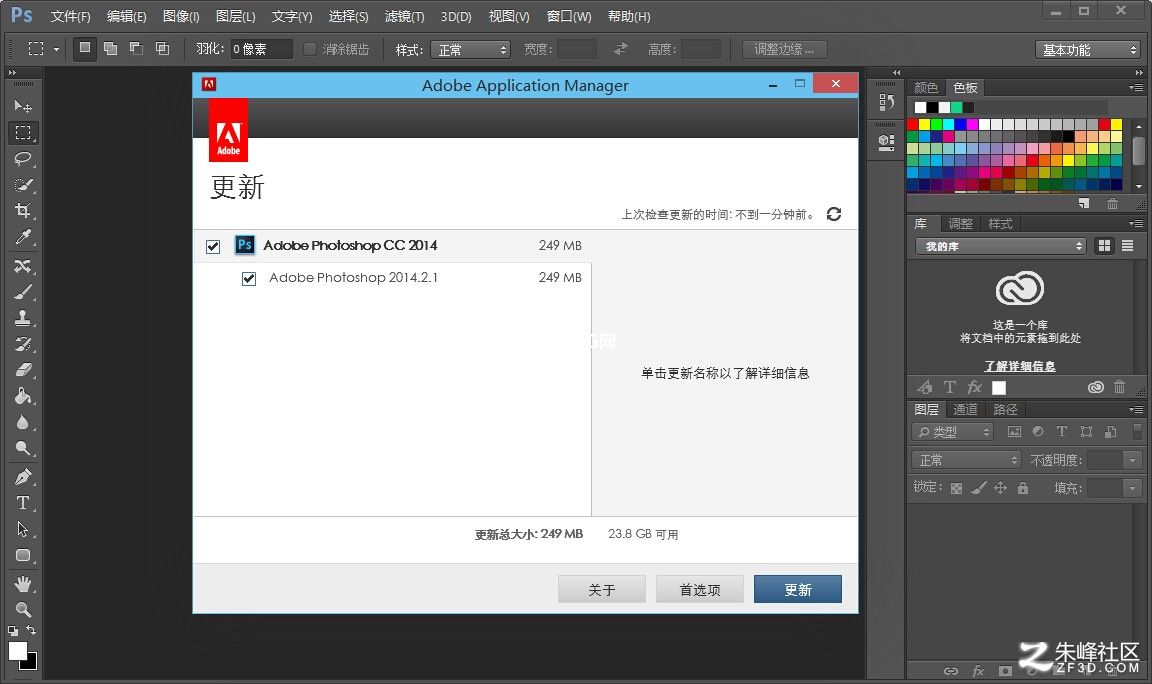Uncheck Adobe Photoshop 2014.2.1 update
The height and width of the screenshot is (684, 1152).
click(x=249, y=278)
